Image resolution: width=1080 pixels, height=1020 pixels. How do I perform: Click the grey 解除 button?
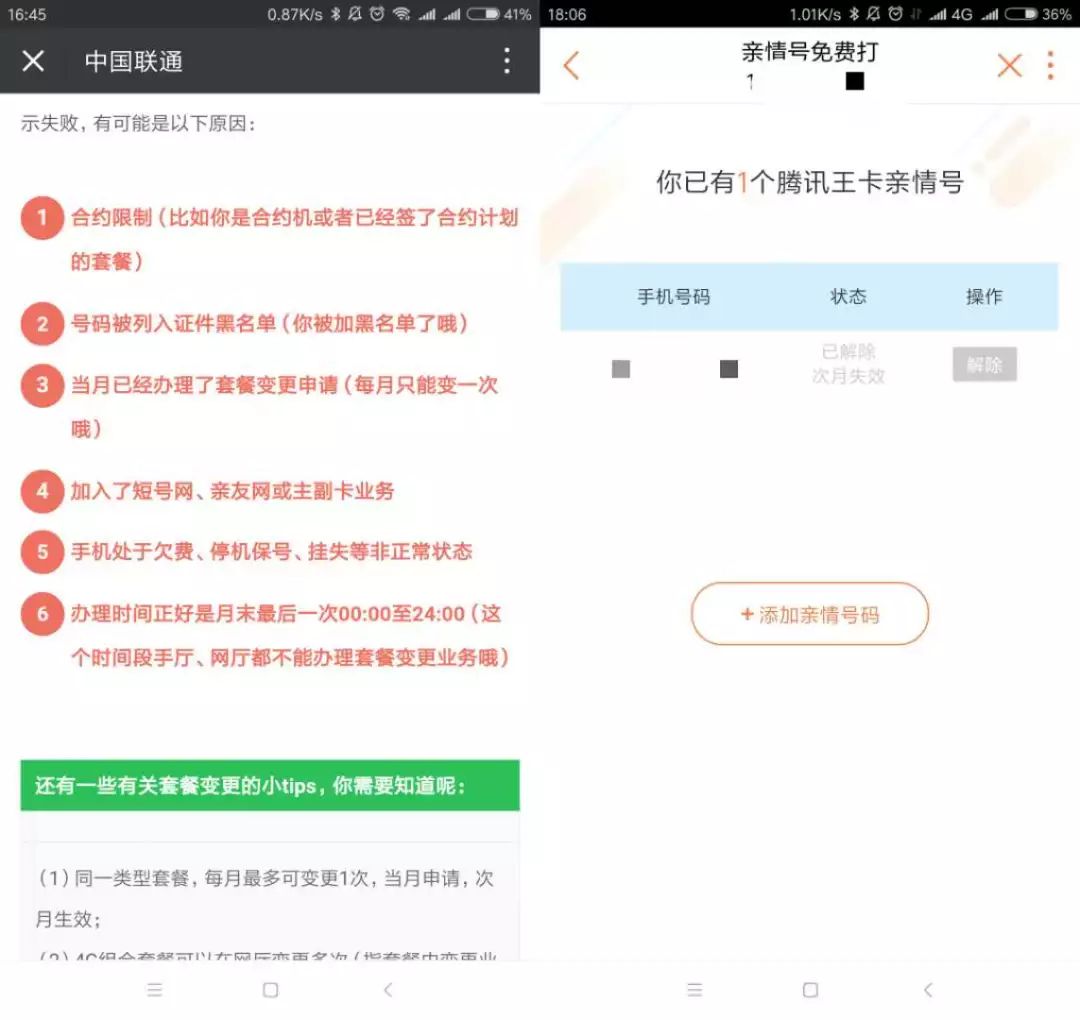click(984, 365)
